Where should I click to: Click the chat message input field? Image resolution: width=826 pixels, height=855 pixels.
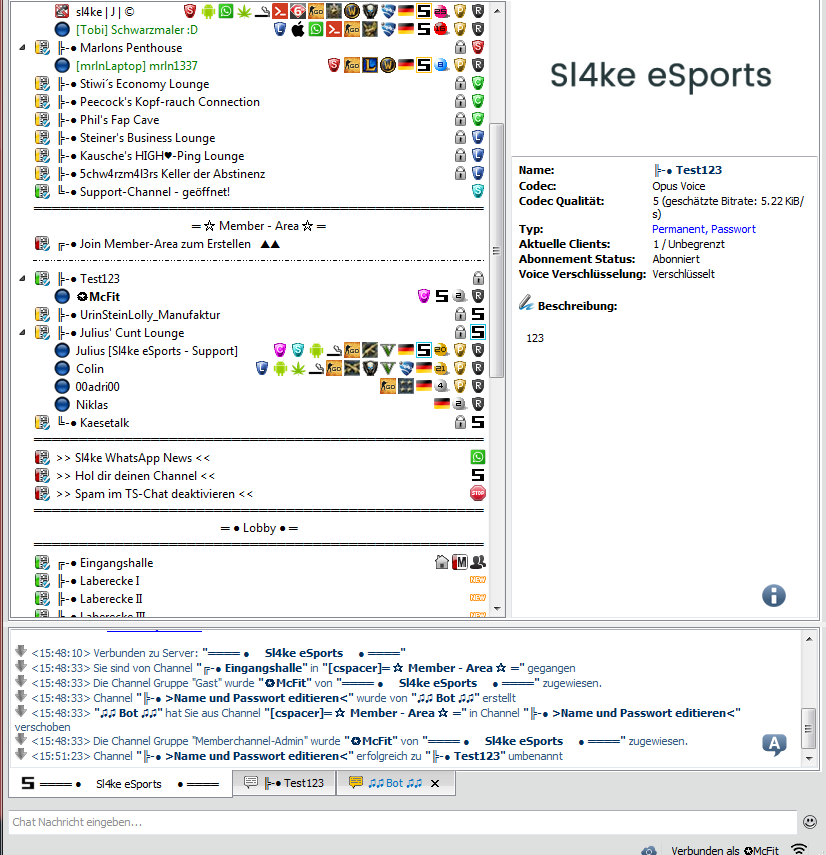pos(402,822)
